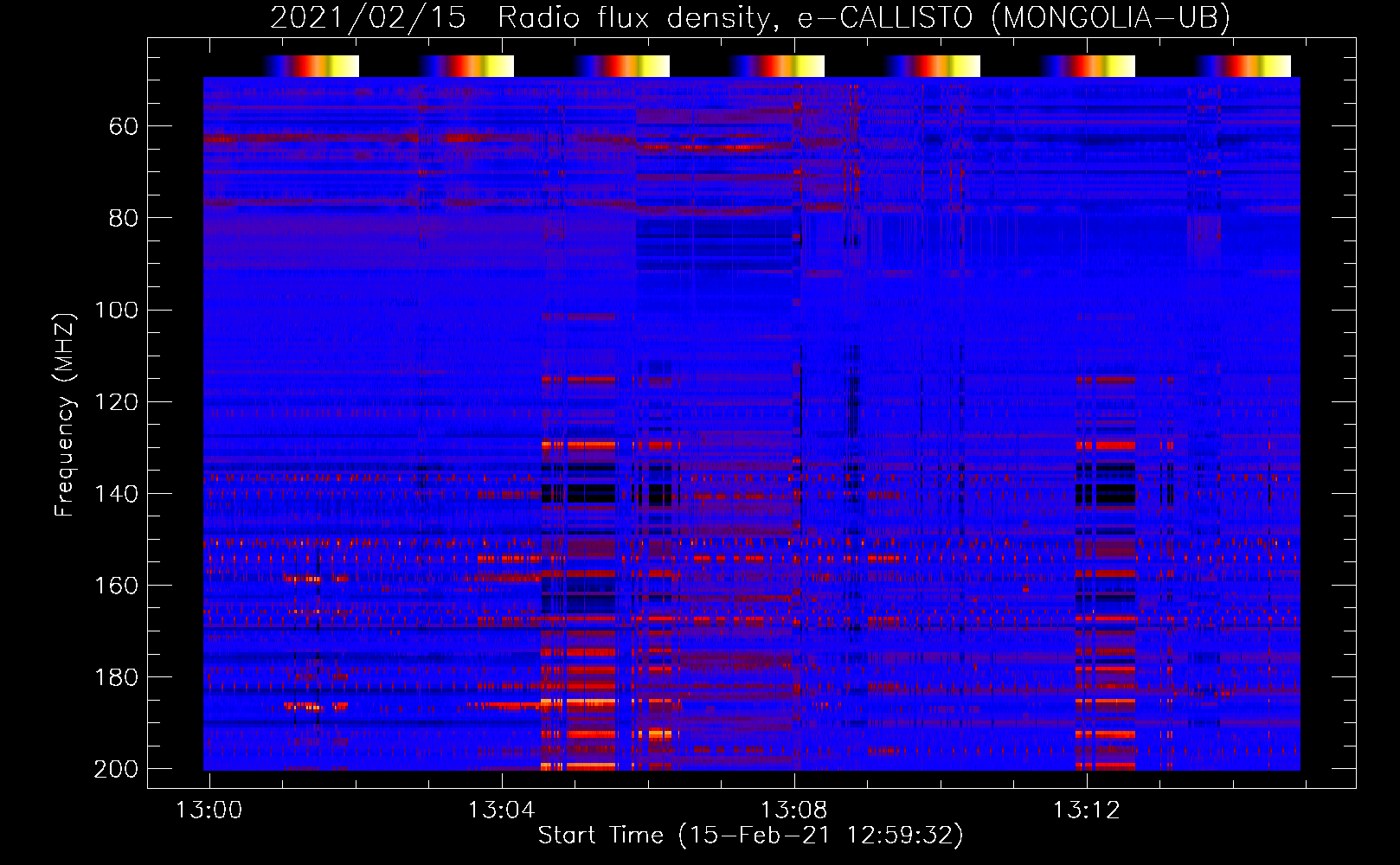Select the 140 frequency tick label
1400x865 pixels.
(x=116, y=494)
